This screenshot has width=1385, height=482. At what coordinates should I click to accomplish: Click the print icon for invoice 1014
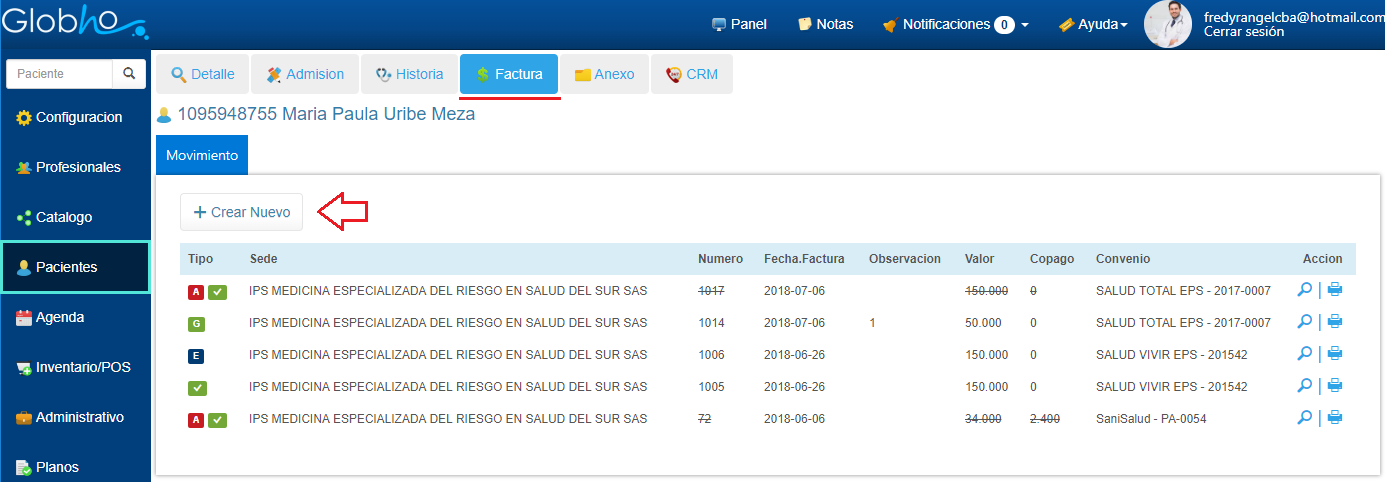click(1334, 322)
